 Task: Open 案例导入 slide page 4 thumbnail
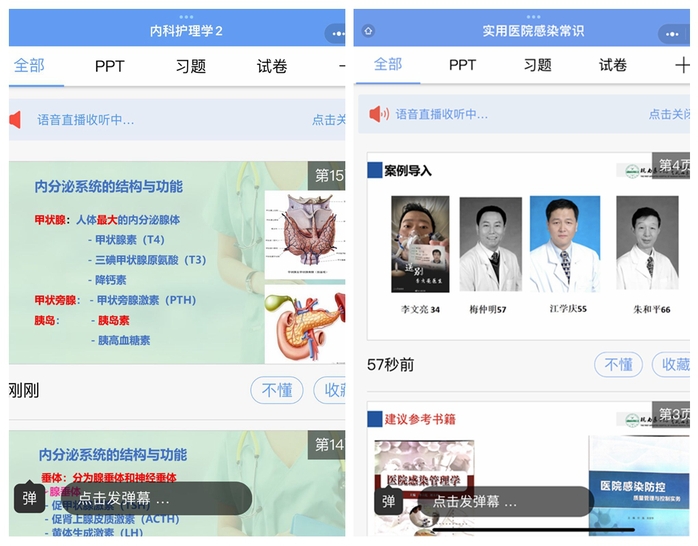(x=528, y=247)
